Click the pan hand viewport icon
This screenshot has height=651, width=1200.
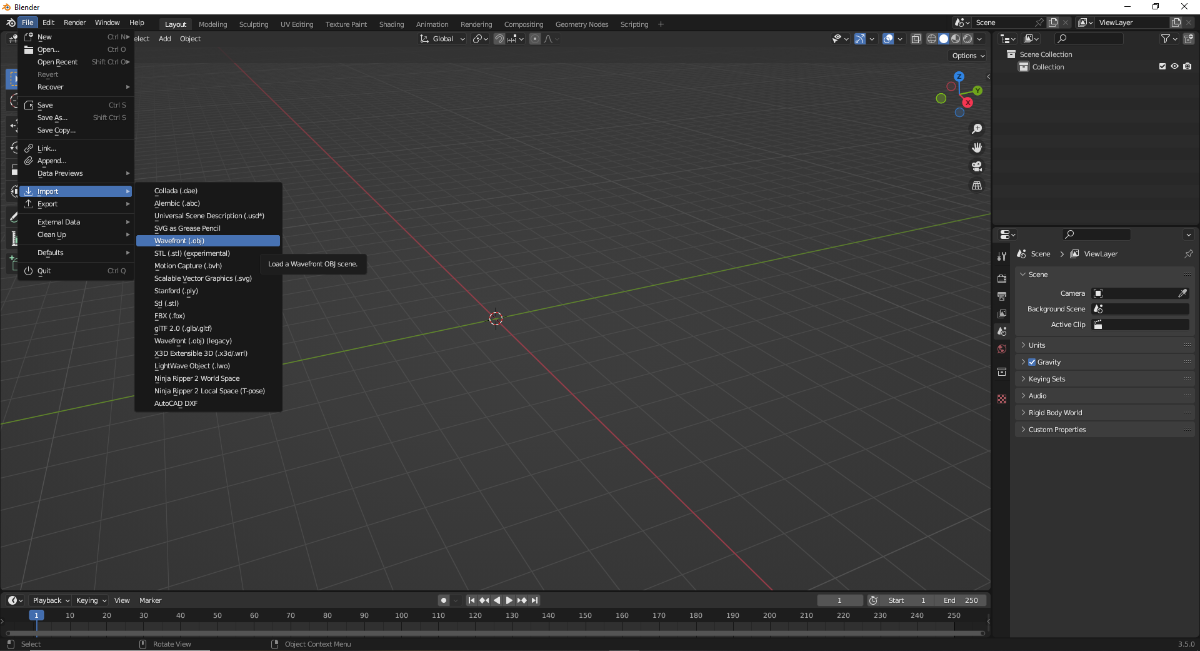click(977, 148)
